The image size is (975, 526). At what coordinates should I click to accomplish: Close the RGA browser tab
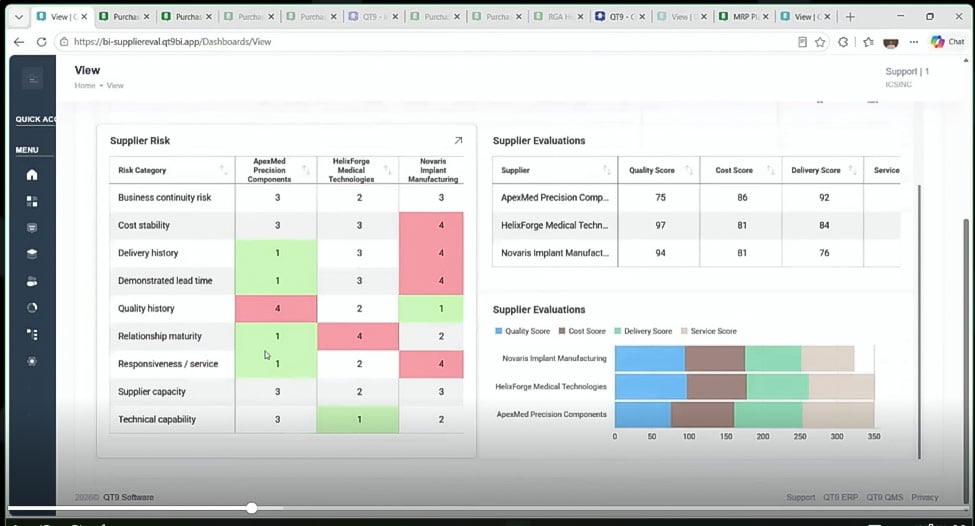coord(580,17)
